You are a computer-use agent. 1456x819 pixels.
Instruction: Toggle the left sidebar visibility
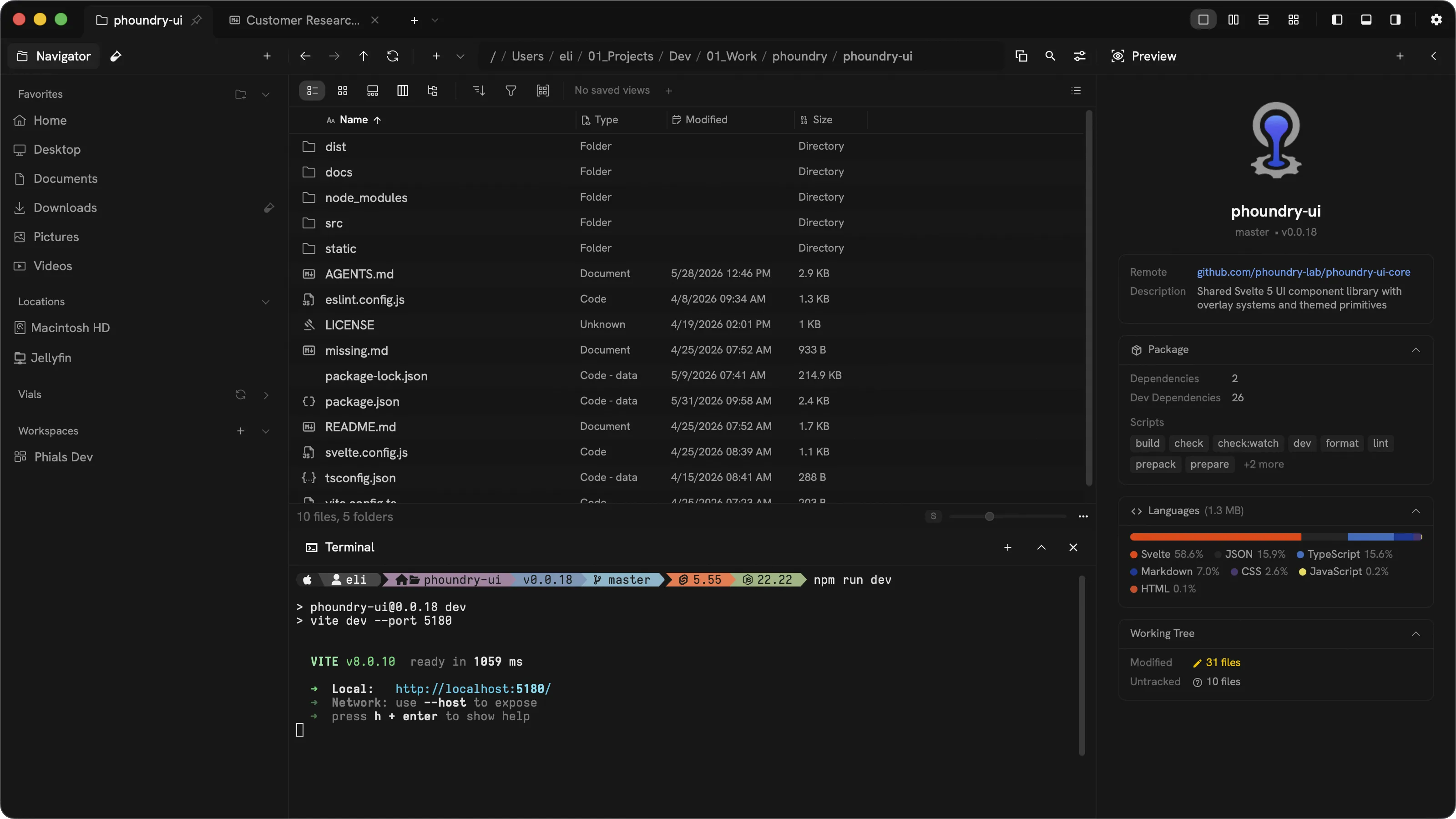(1337, 20)
